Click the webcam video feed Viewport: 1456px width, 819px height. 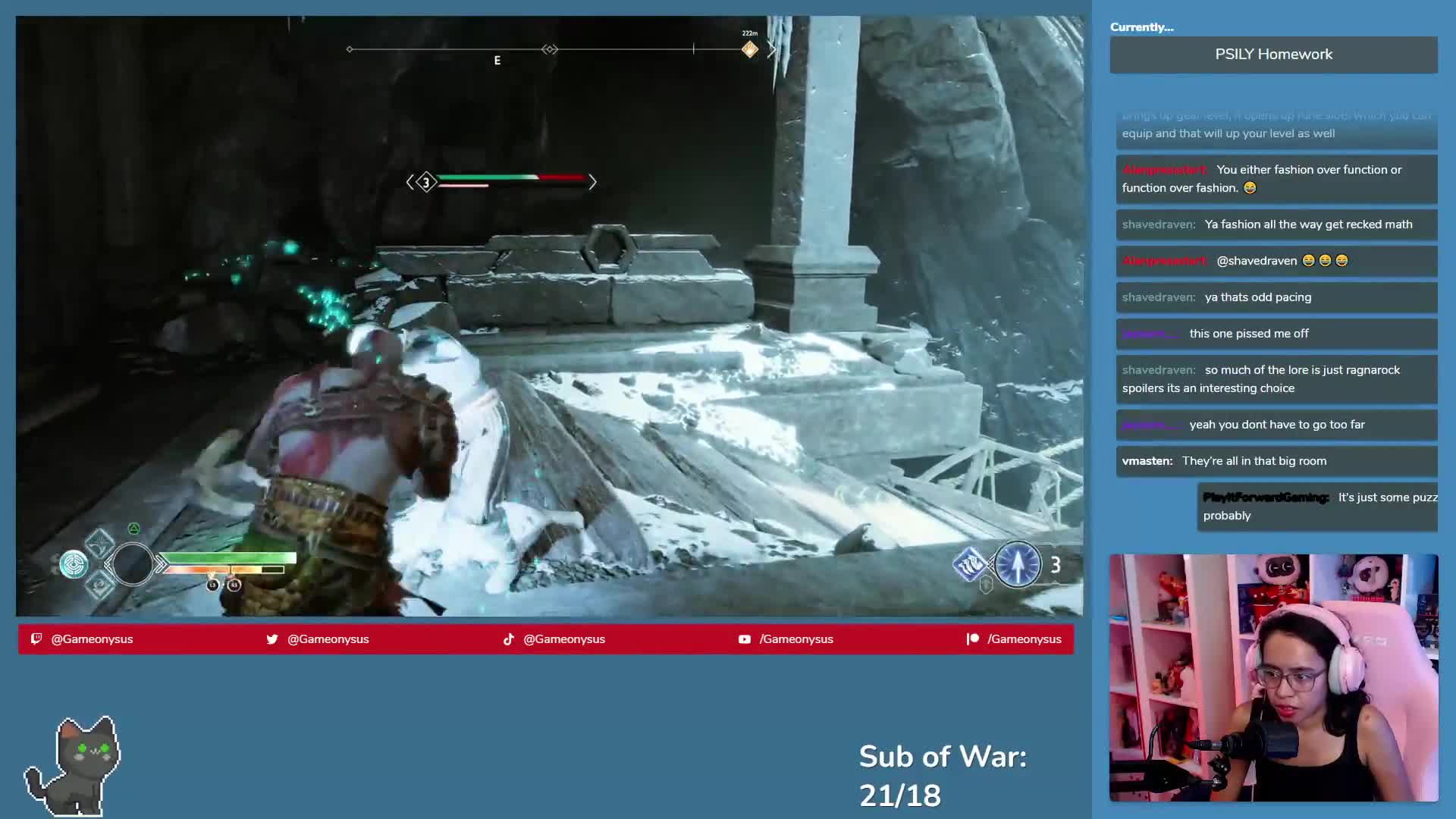click(1274, 678)
